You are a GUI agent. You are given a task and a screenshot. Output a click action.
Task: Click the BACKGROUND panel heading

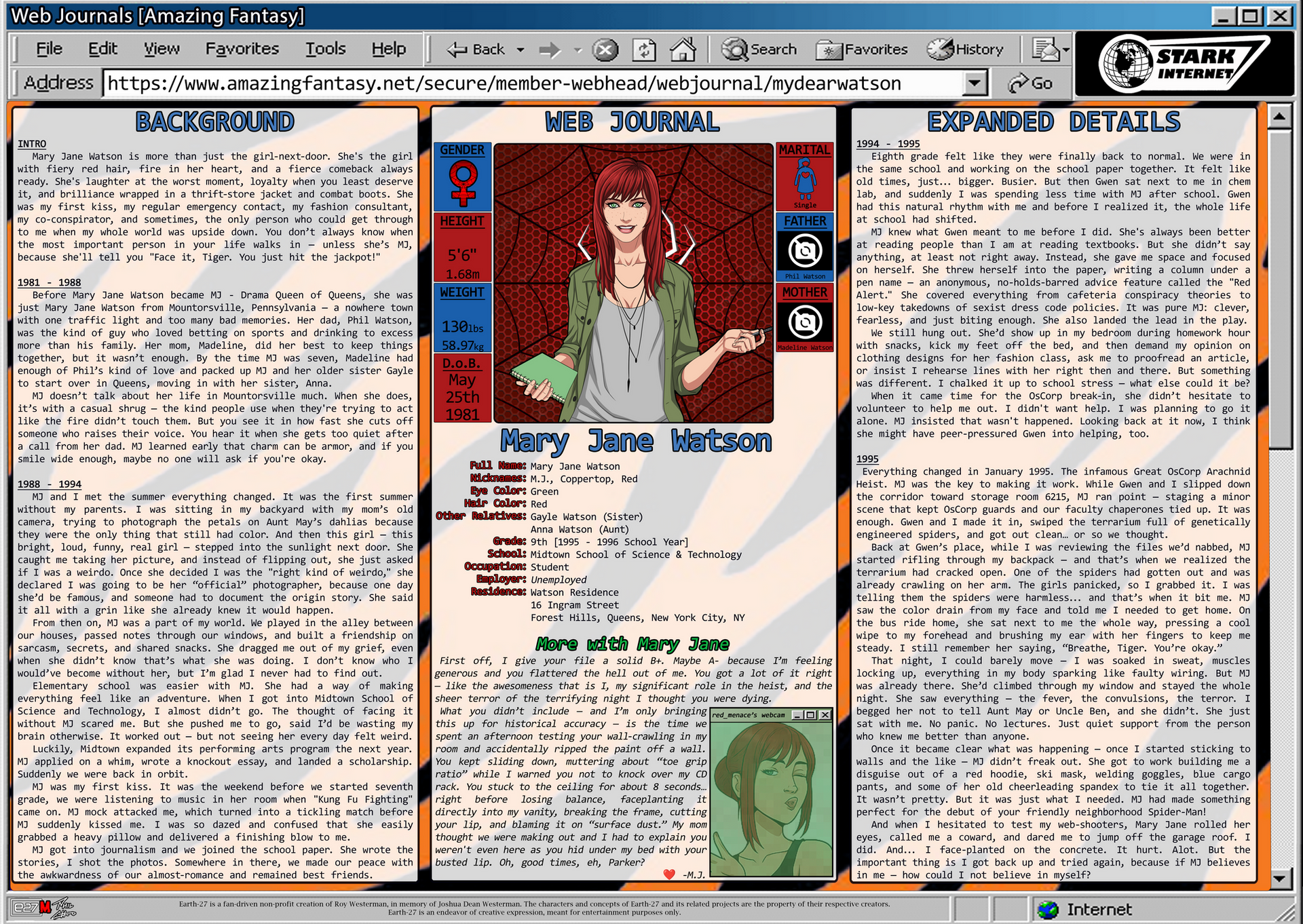tap(214, 122)
